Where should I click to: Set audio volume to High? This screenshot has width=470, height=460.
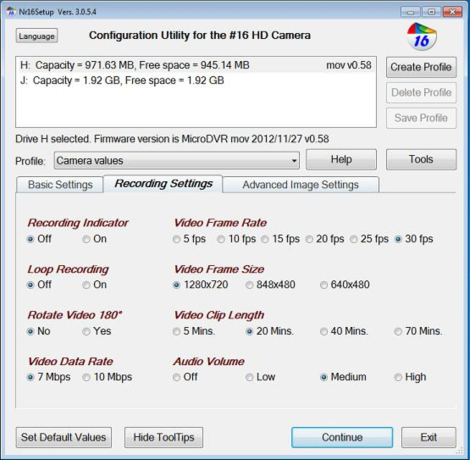[x=398, y=377]
